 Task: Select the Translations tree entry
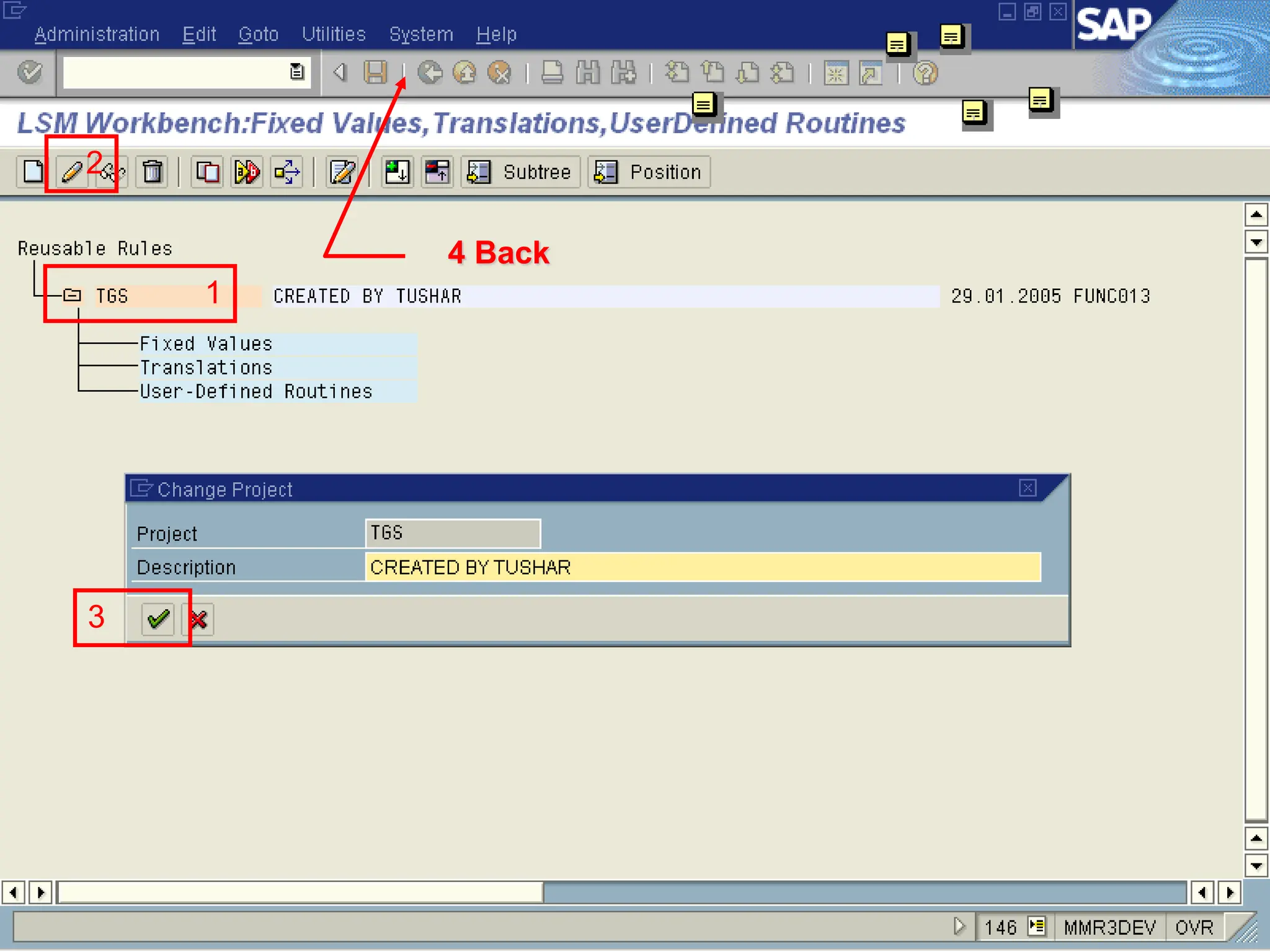click(206, 368)
